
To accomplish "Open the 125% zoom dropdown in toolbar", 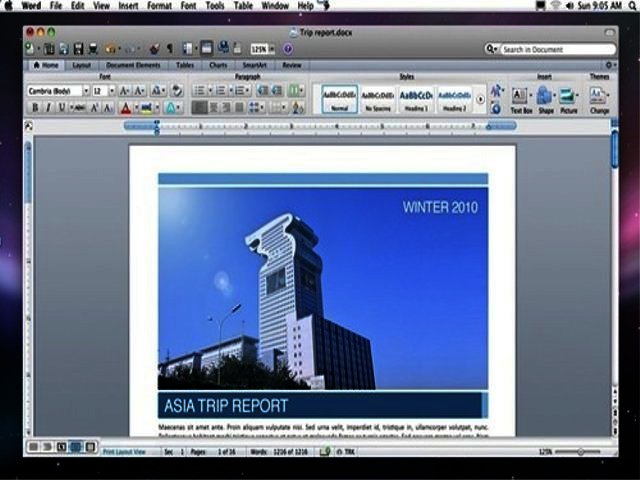I will point(262,48).
